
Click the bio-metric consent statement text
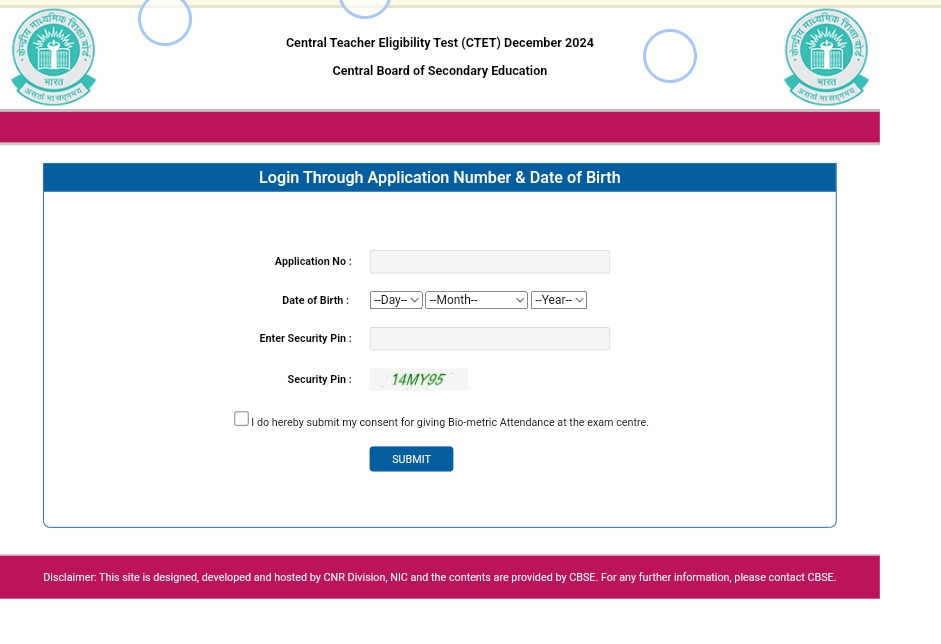coord(450,423)
